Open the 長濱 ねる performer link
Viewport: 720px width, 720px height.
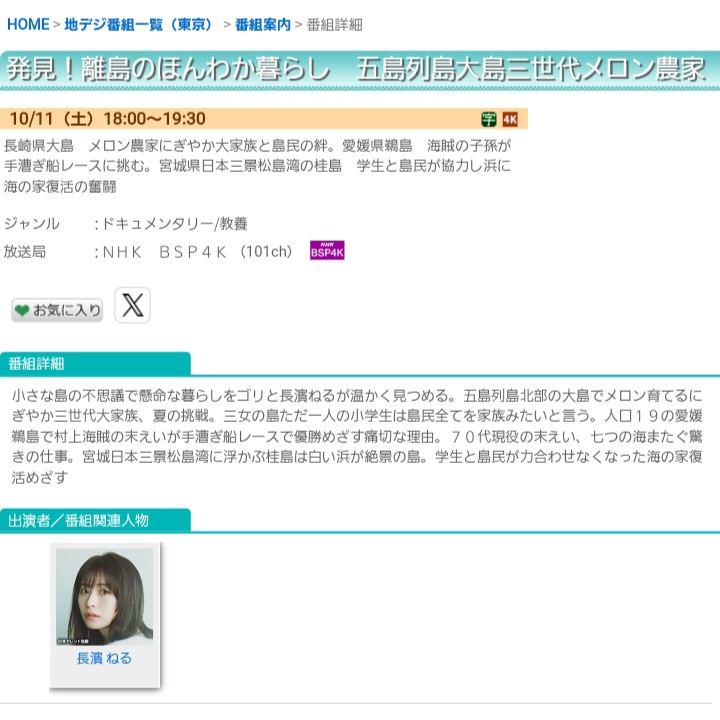point(105,658)
